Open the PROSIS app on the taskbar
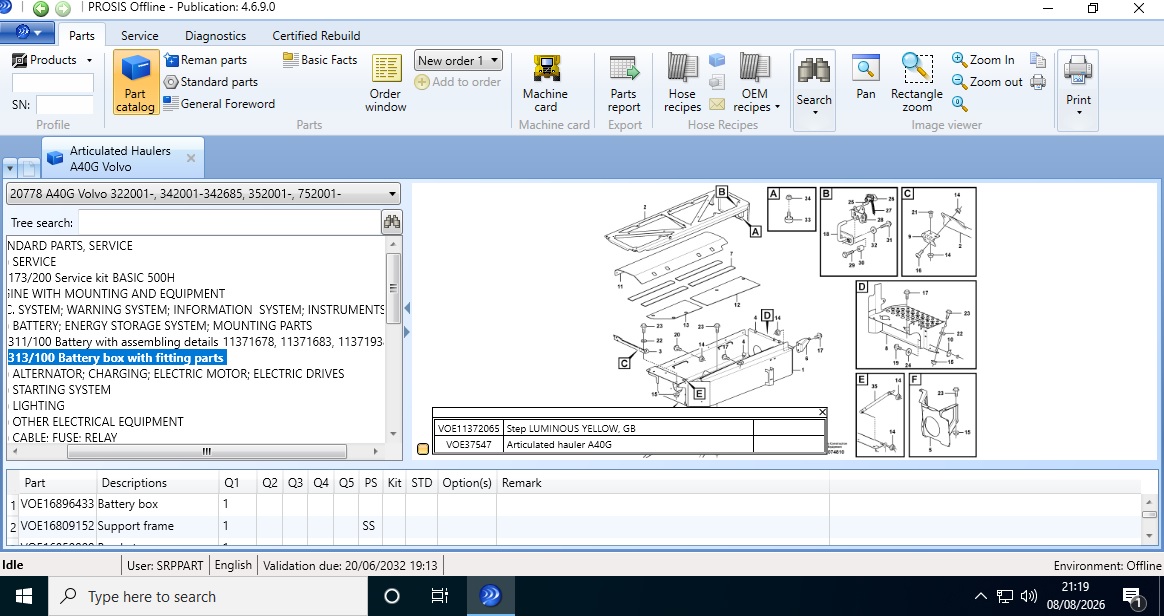The width and height of the screenshot is (1164, 616). click(x=490, y=596)
